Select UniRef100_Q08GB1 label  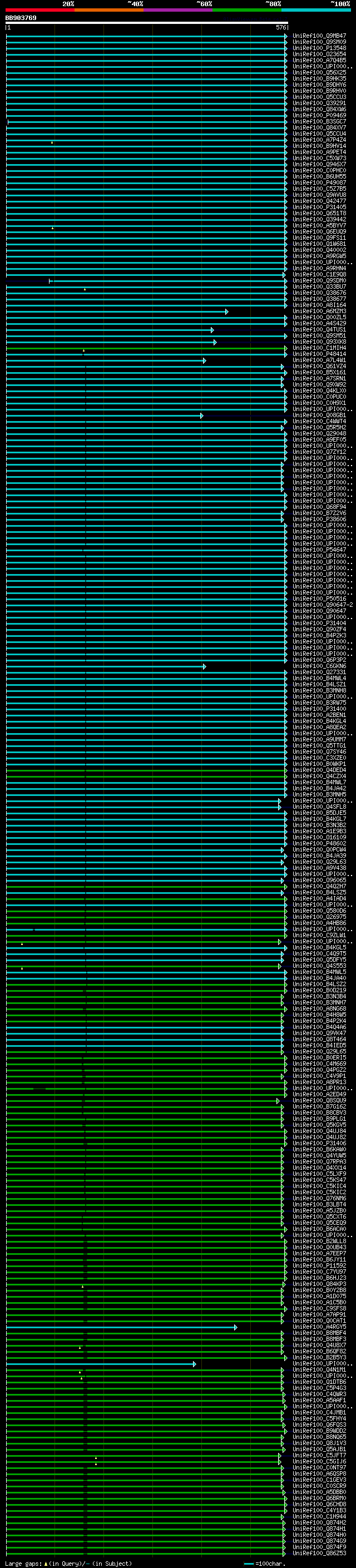pos(319,415)
